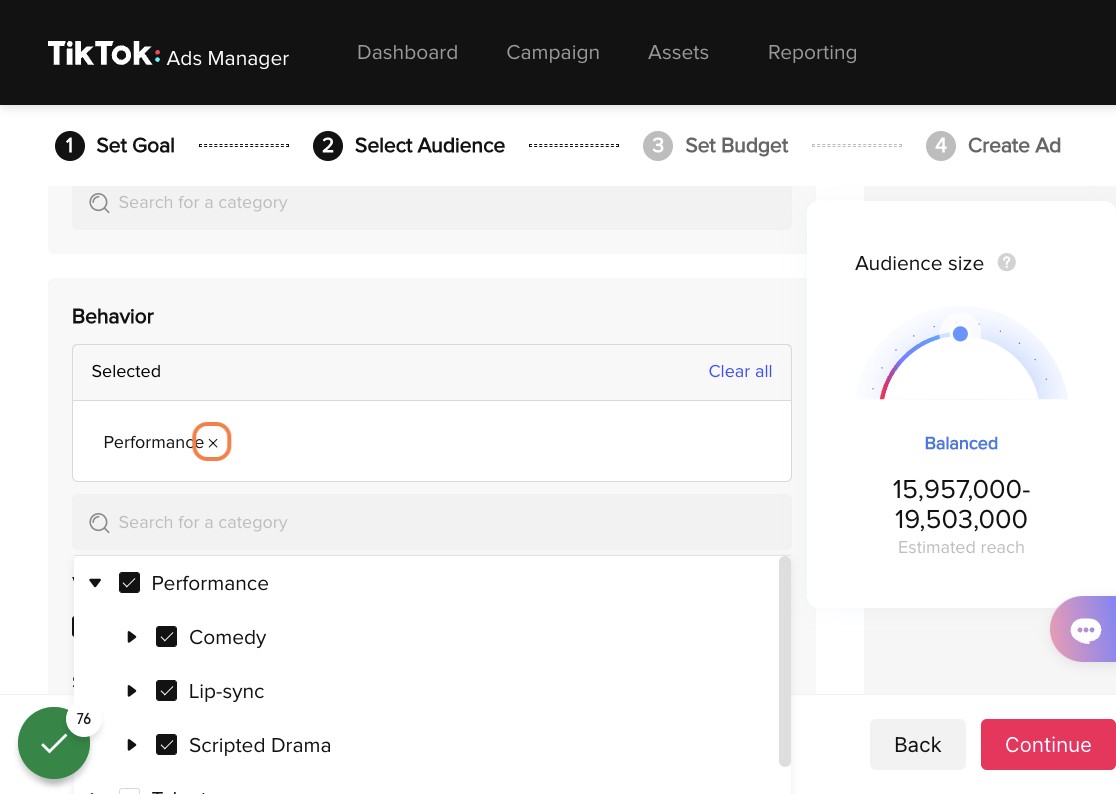
Task: Clear all selected behaviors
Action: click(740, 371)
